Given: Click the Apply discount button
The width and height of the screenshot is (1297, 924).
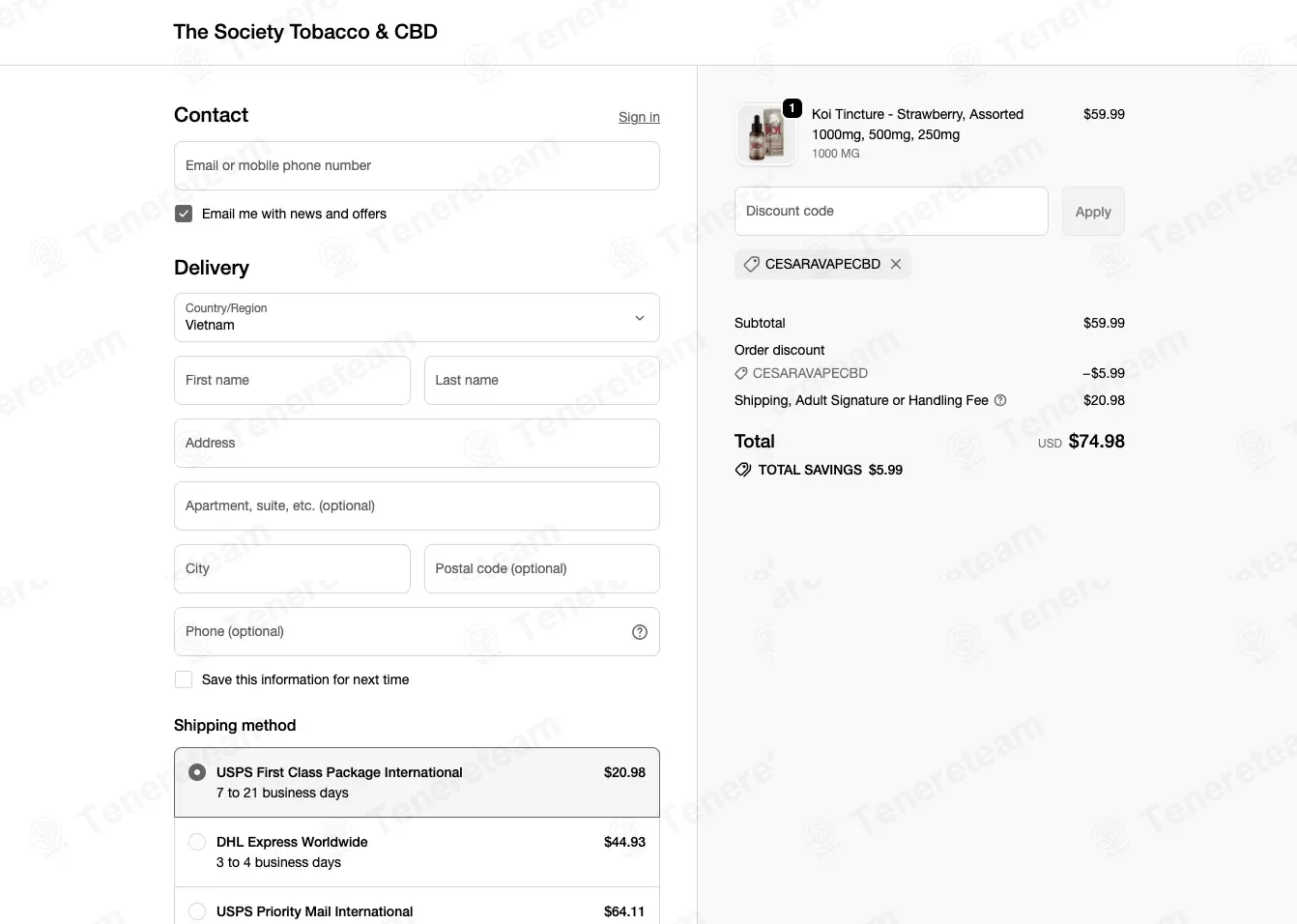Looking at the screenshot, I should tap(1093, 212).
